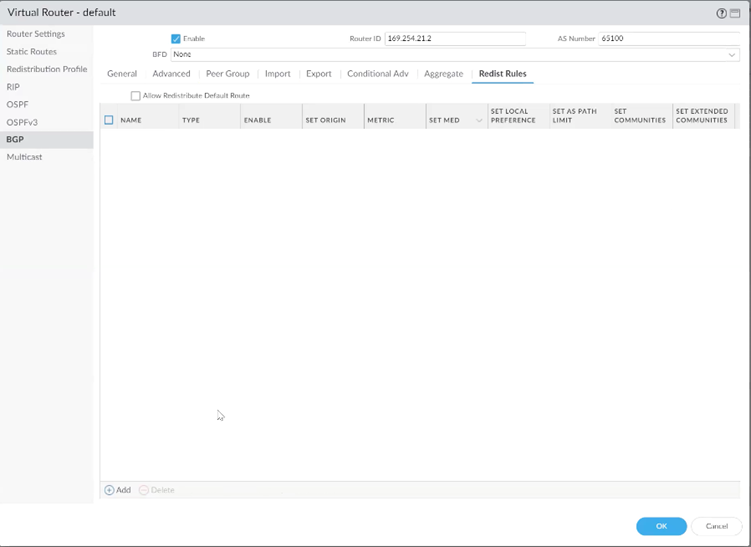This screenshot has height=547, width=751.
Task: Select the General tab
Action: point(122,74)
